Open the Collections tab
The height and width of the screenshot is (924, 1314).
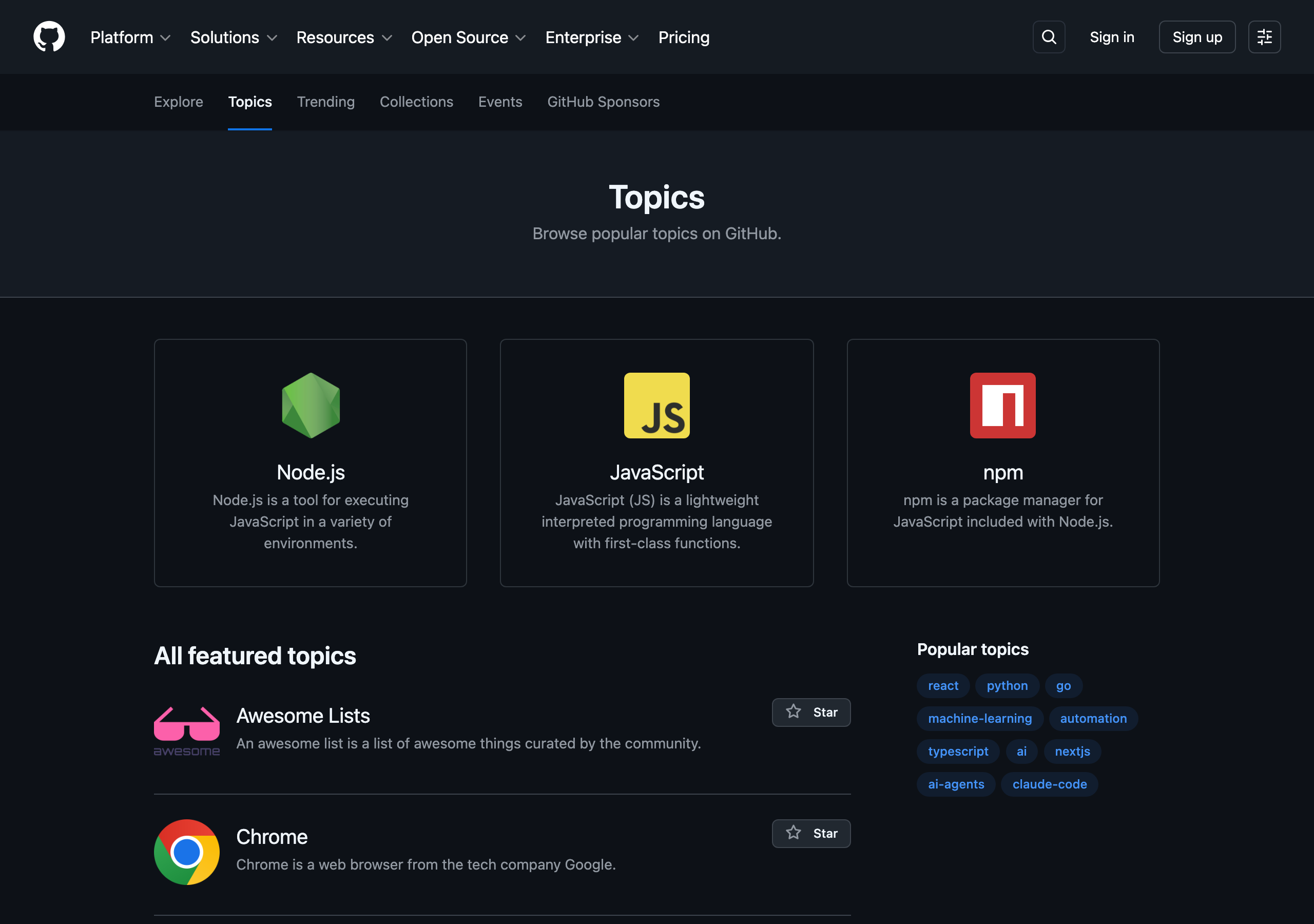417,102
